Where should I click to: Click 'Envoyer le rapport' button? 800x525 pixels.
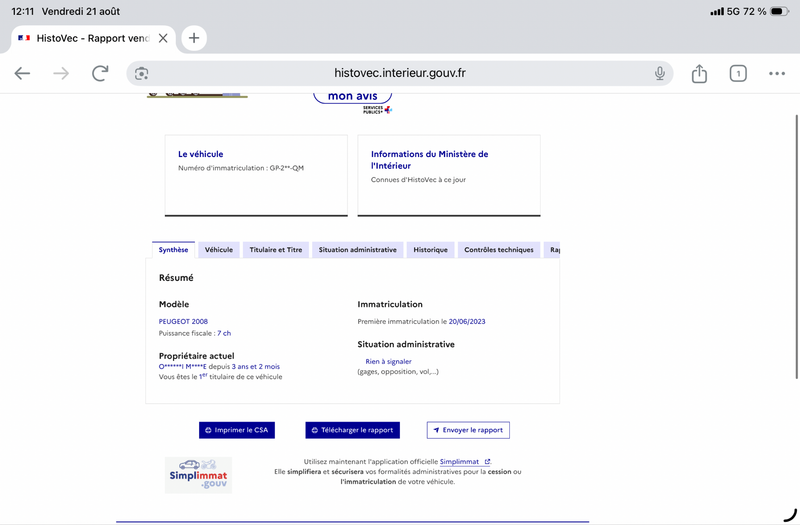point(468,430)
